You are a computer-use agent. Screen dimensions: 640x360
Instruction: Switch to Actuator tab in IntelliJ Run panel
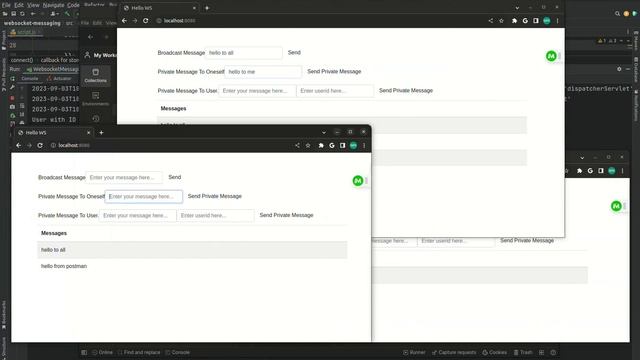pyautogui.click(x=59, y=78)
